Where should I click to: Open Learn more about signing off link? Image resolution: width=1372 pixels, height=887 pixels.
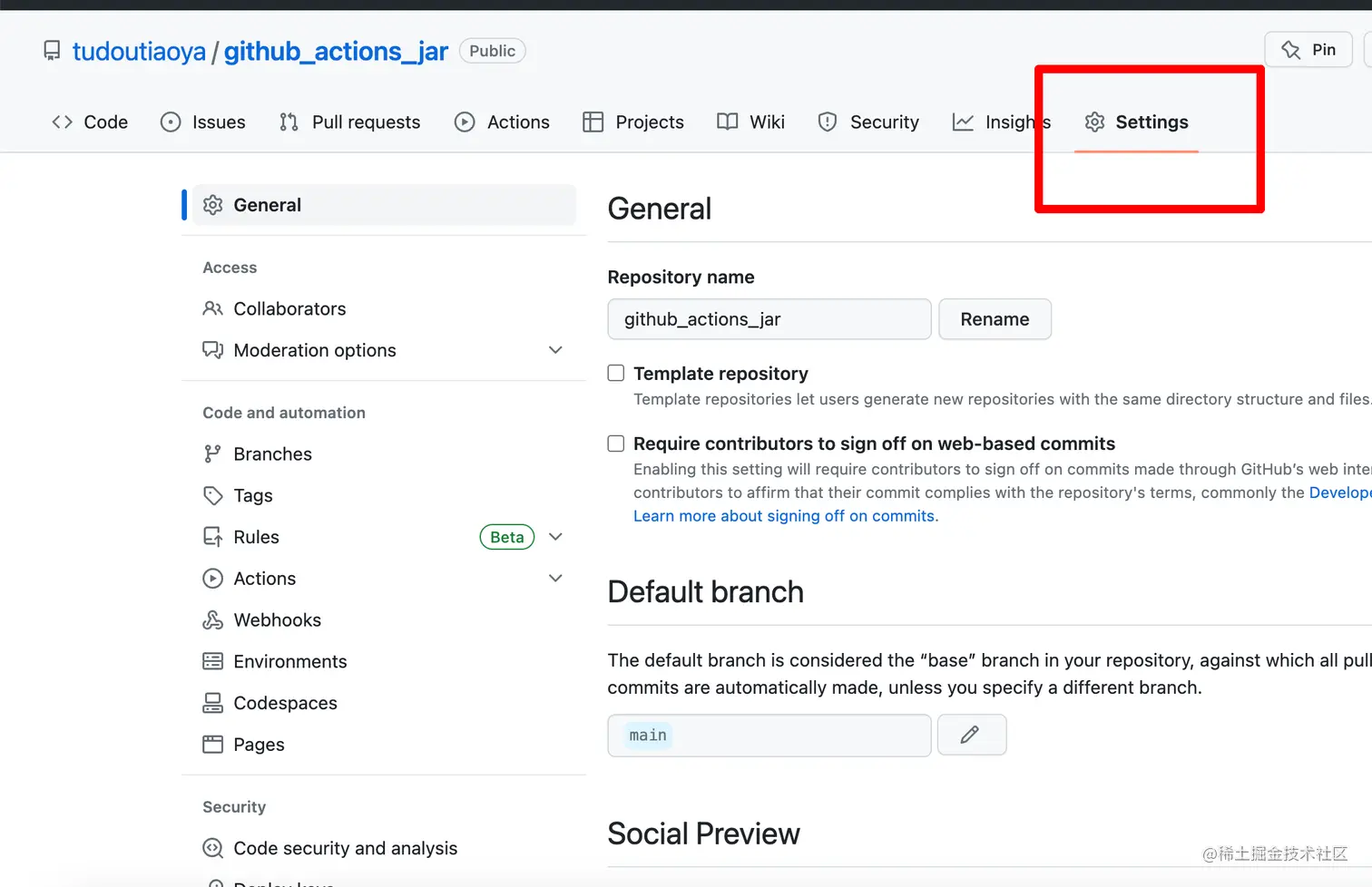pos(786,516)
